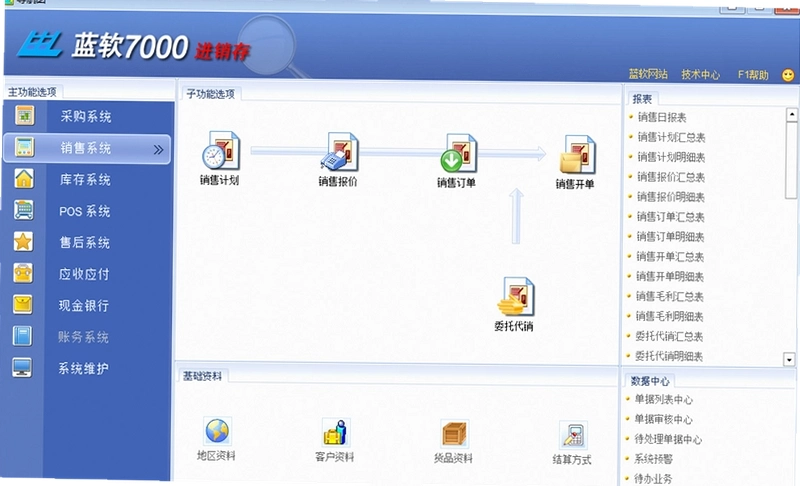Screen dimensions: 800x486
Task: Open the 销售报价明细表 report
Action: [x=670, y=197]
